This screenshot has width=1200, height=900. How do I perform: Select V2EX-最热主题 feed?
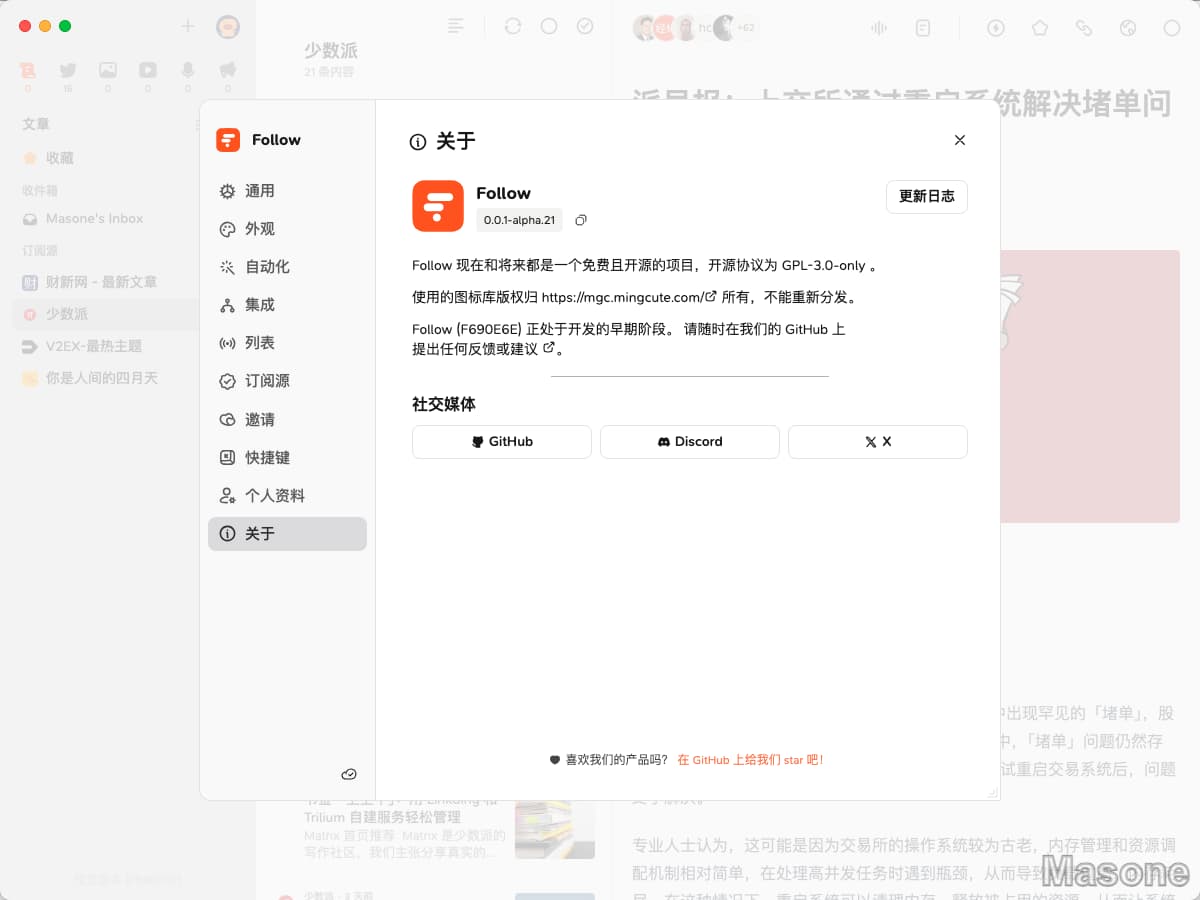[x=105, y=346]
